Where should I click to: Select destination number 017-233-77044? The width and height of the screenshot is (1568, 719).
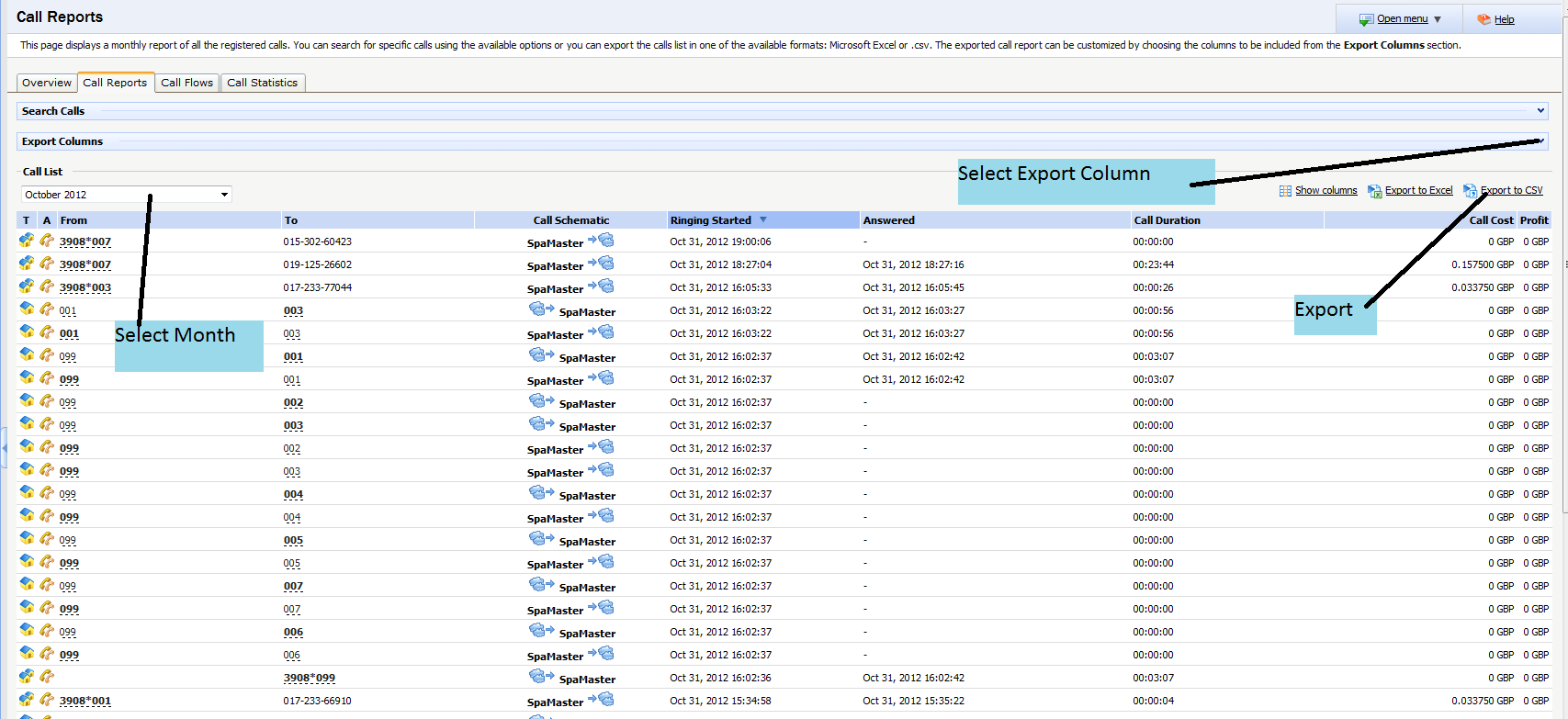pyautogui.click(x=318, y=288)
